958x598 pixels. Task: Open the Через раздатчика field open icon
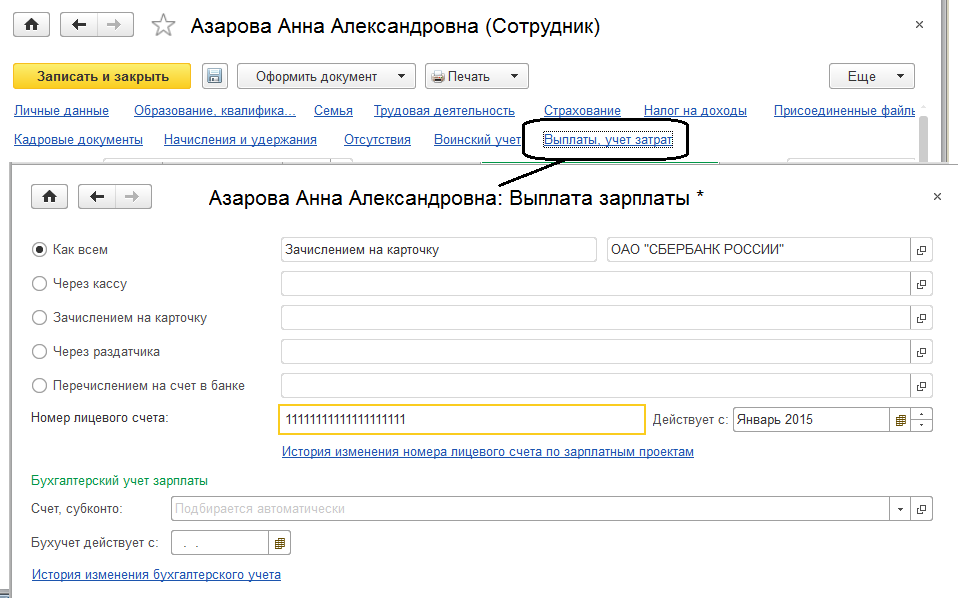tap(921, 352)
